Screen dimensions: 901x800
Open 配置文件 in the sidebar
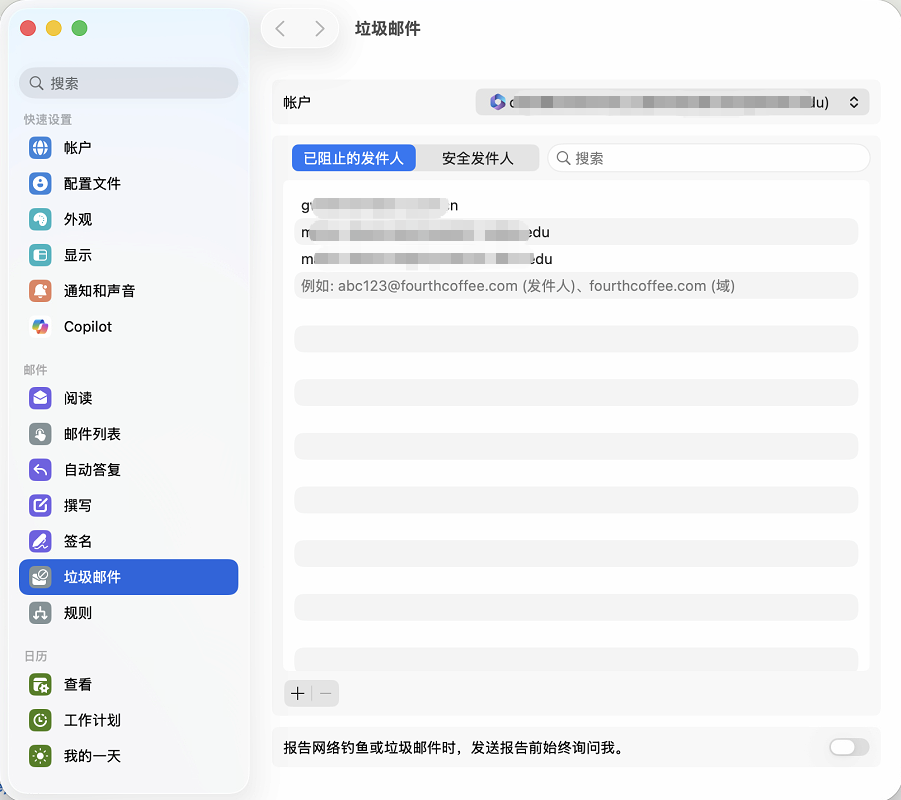point(92,184)
